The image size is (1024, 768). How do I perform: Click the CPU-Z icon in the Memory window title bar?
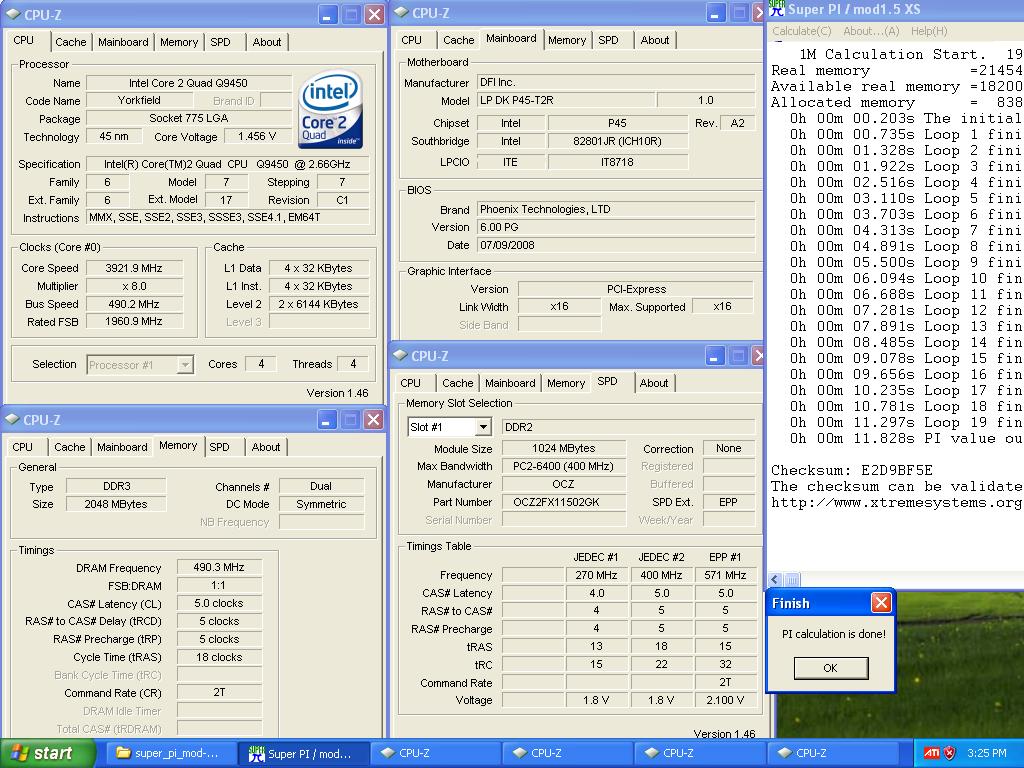(12, 419)
